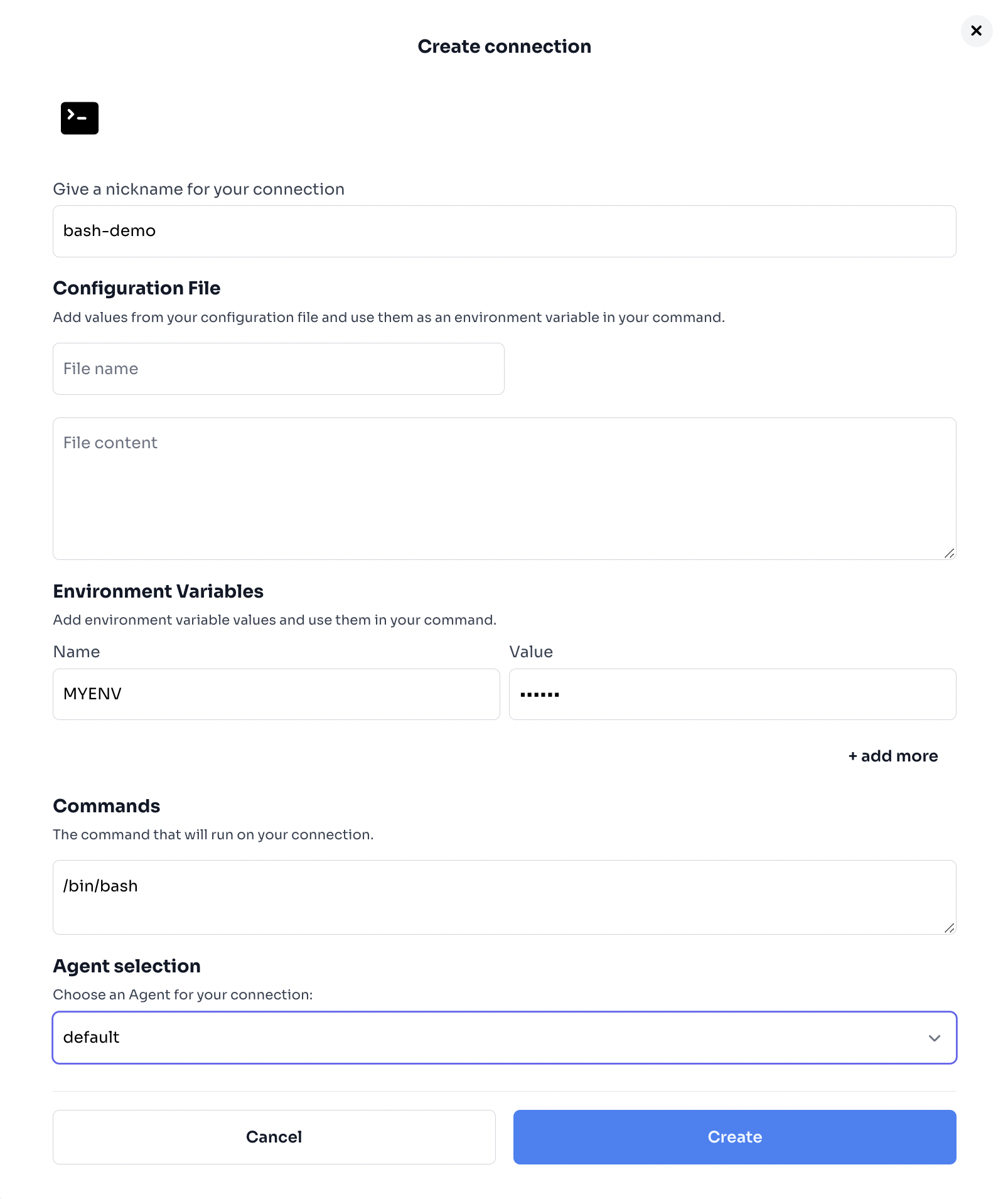Click the Agent selection heading
1008x1199 pixels.
click(127, 966)
